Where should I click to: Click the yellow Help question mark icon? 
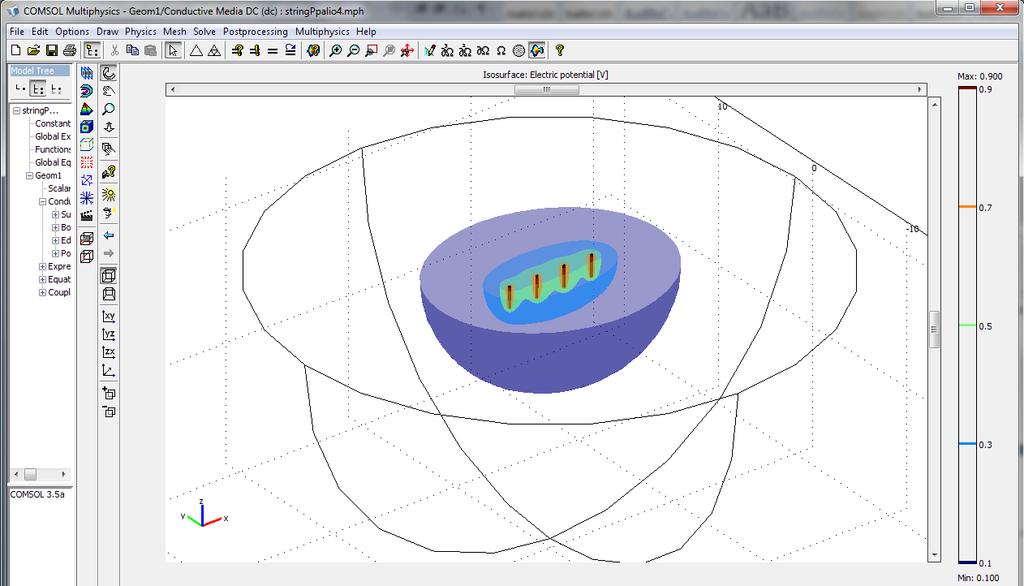pyautogui.click(x=560, y=50)
